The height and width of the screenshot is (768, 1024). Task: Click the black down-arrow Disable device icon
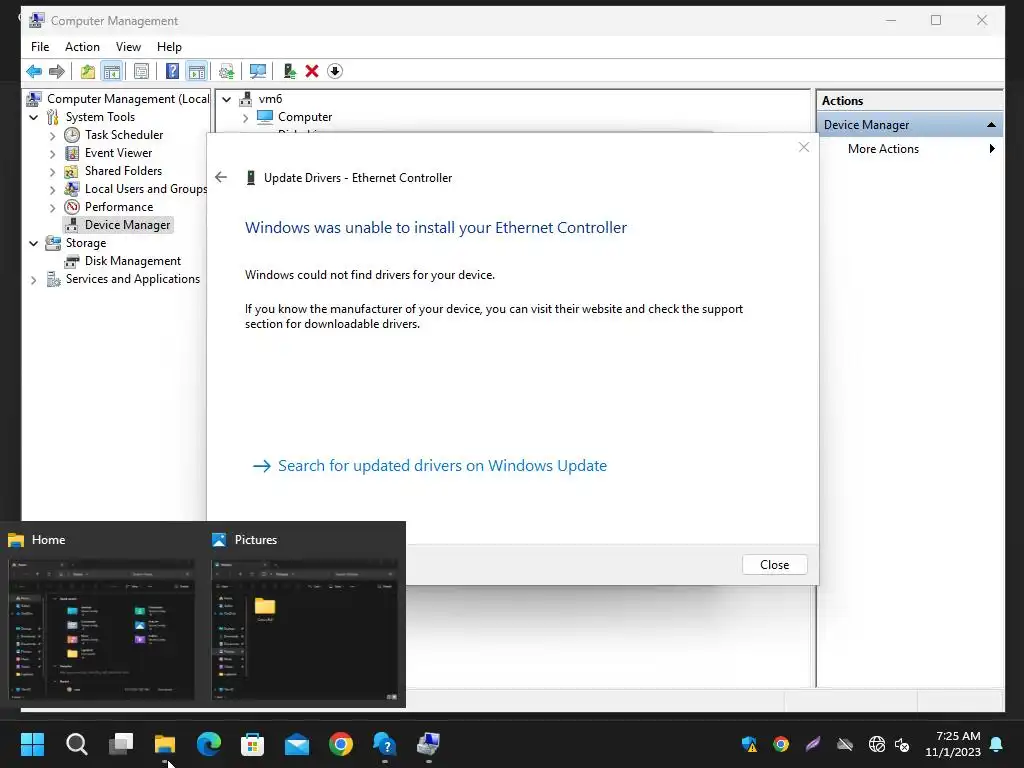click(x=335, y=71)
